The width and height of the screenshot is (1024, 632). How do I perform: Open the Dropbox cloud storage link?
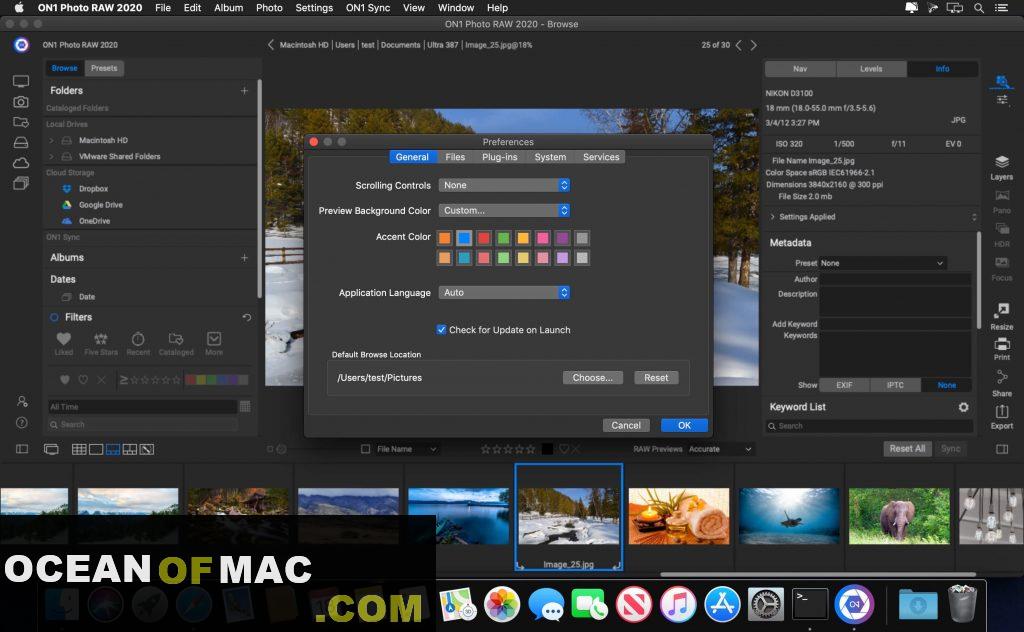point(93,189)
